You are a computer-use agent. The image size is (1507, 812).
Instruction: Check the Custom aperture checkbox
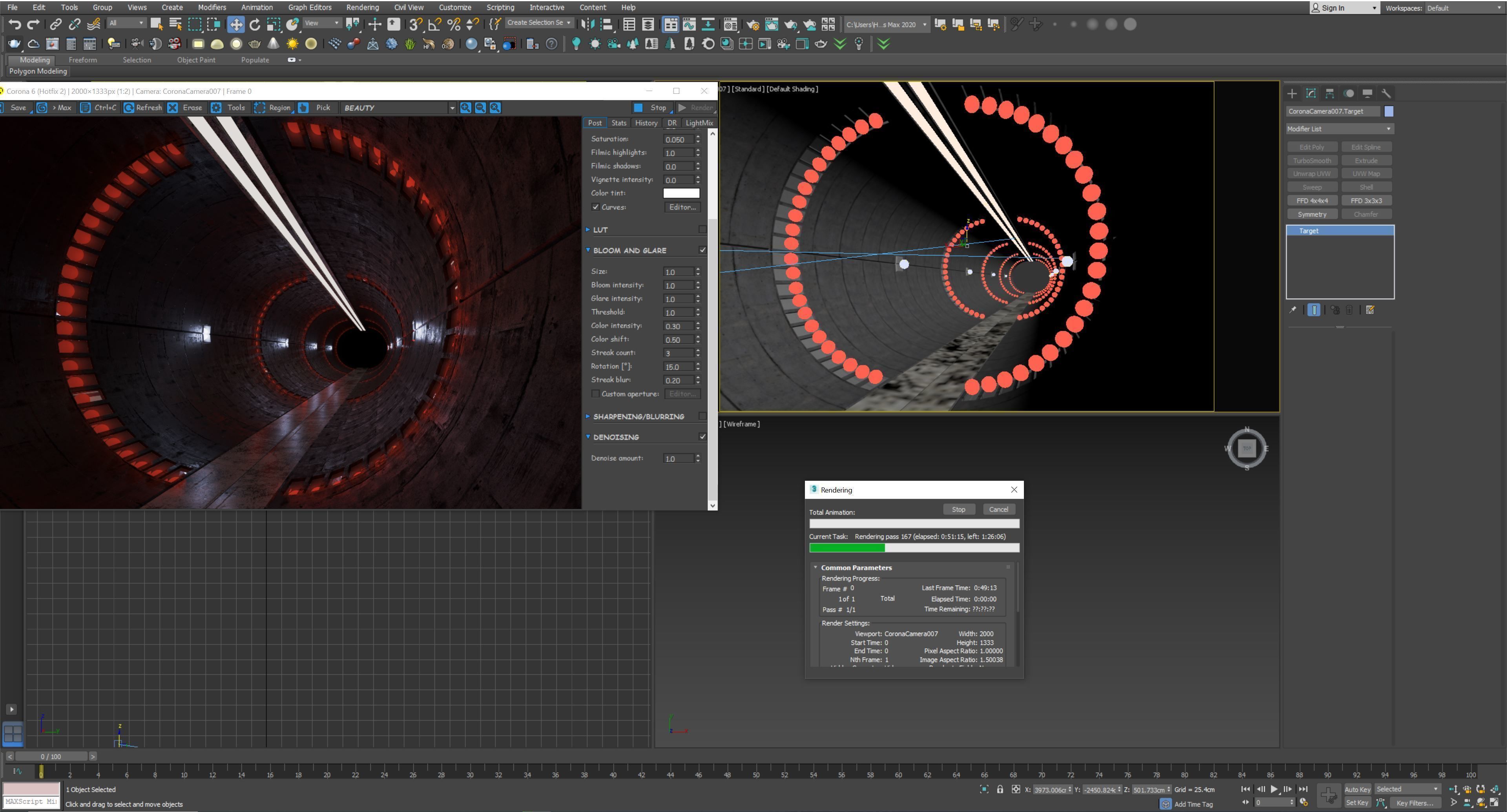click(x=596, y=394)
